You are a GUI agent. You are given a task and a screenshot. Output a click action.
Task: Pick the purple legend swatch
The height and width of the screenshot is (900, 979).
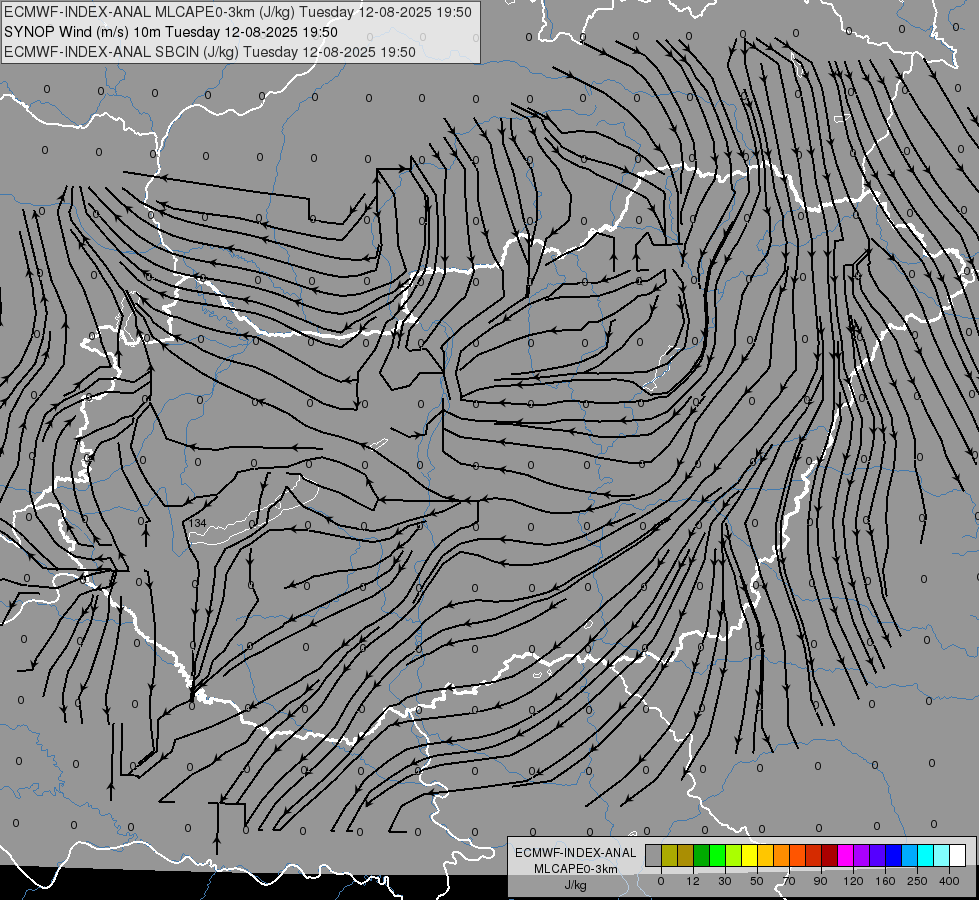click(x=862, y=855)
